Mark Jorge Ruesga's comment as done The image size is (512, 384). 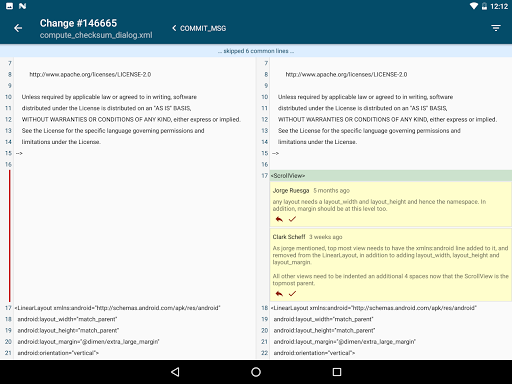[292, 219]
